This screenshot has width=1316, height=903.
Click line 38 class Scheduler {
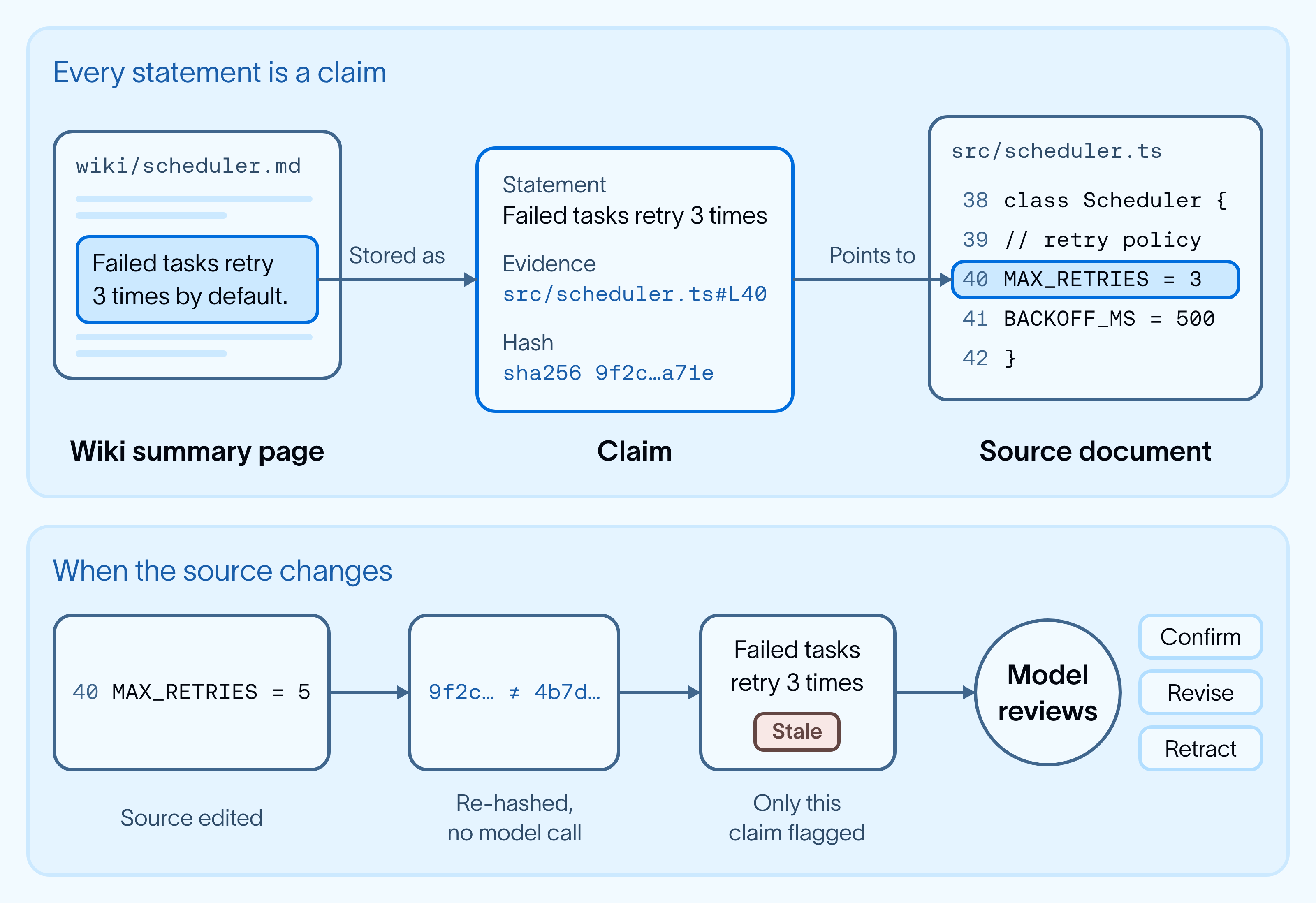(x=1095, y=200)
